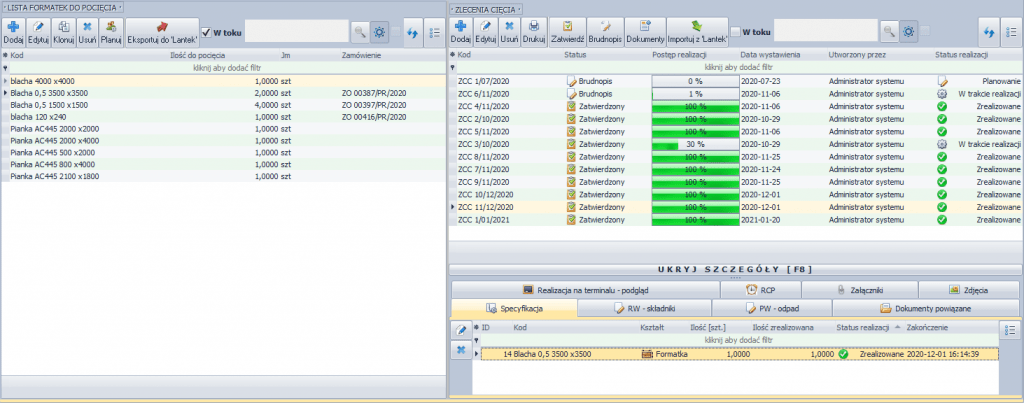The height and width of the screenshot is (403, 1024).
Task: Switch to the RCP tab
Action: tap(761, 289)
